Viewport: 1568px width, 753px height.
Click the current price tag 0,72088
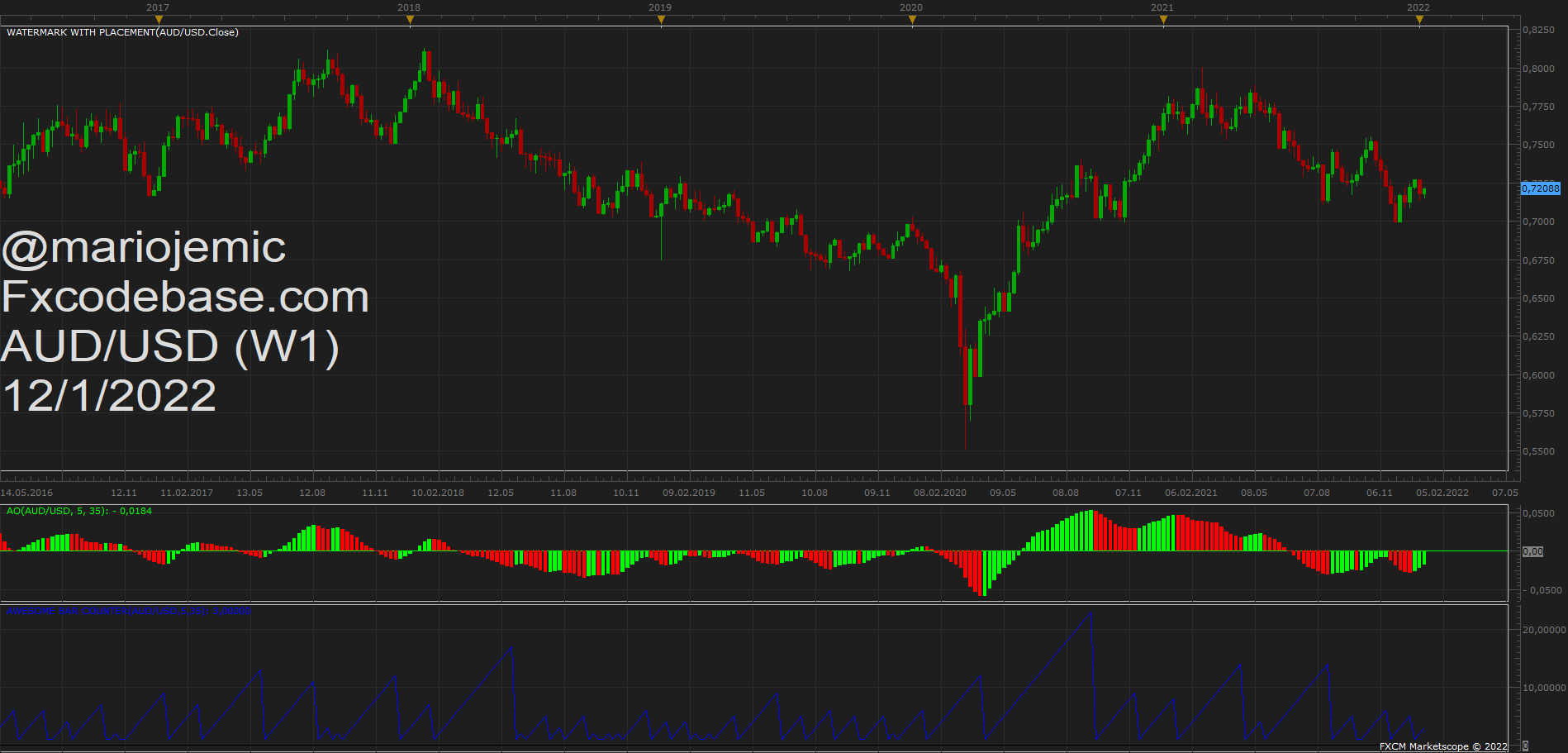[1541, 188]
